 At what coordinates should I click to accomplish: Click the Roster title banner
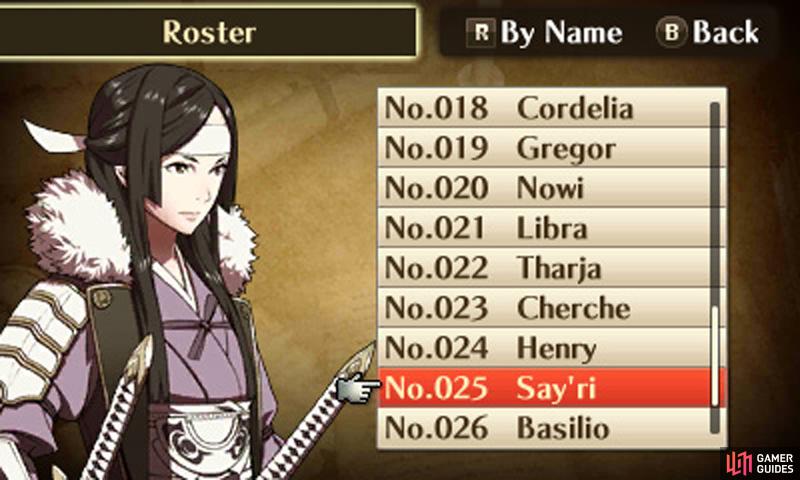208,32
